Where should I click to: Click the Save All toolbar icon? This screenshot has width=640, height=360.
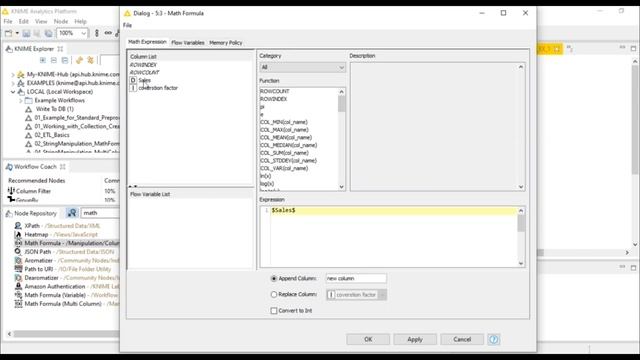point(48,33)
